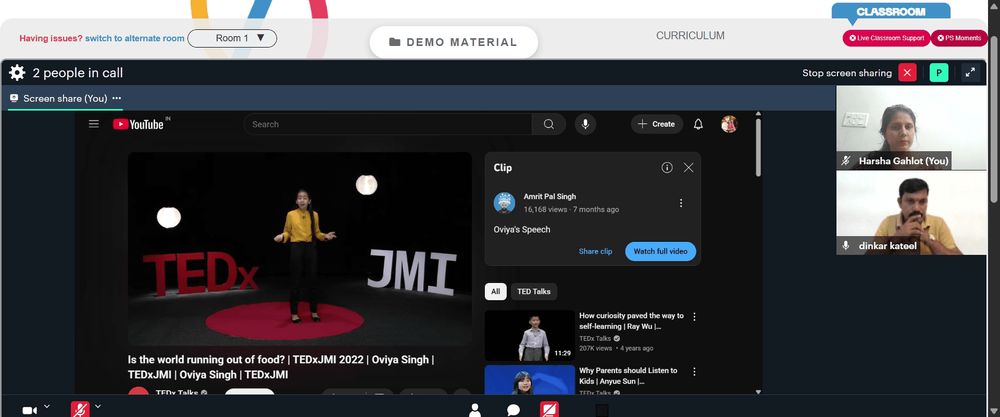Image resolution: width=1000 pixels, height=417 pixels.
Task: Expand camera options chevron
Action: pos(47,406)
